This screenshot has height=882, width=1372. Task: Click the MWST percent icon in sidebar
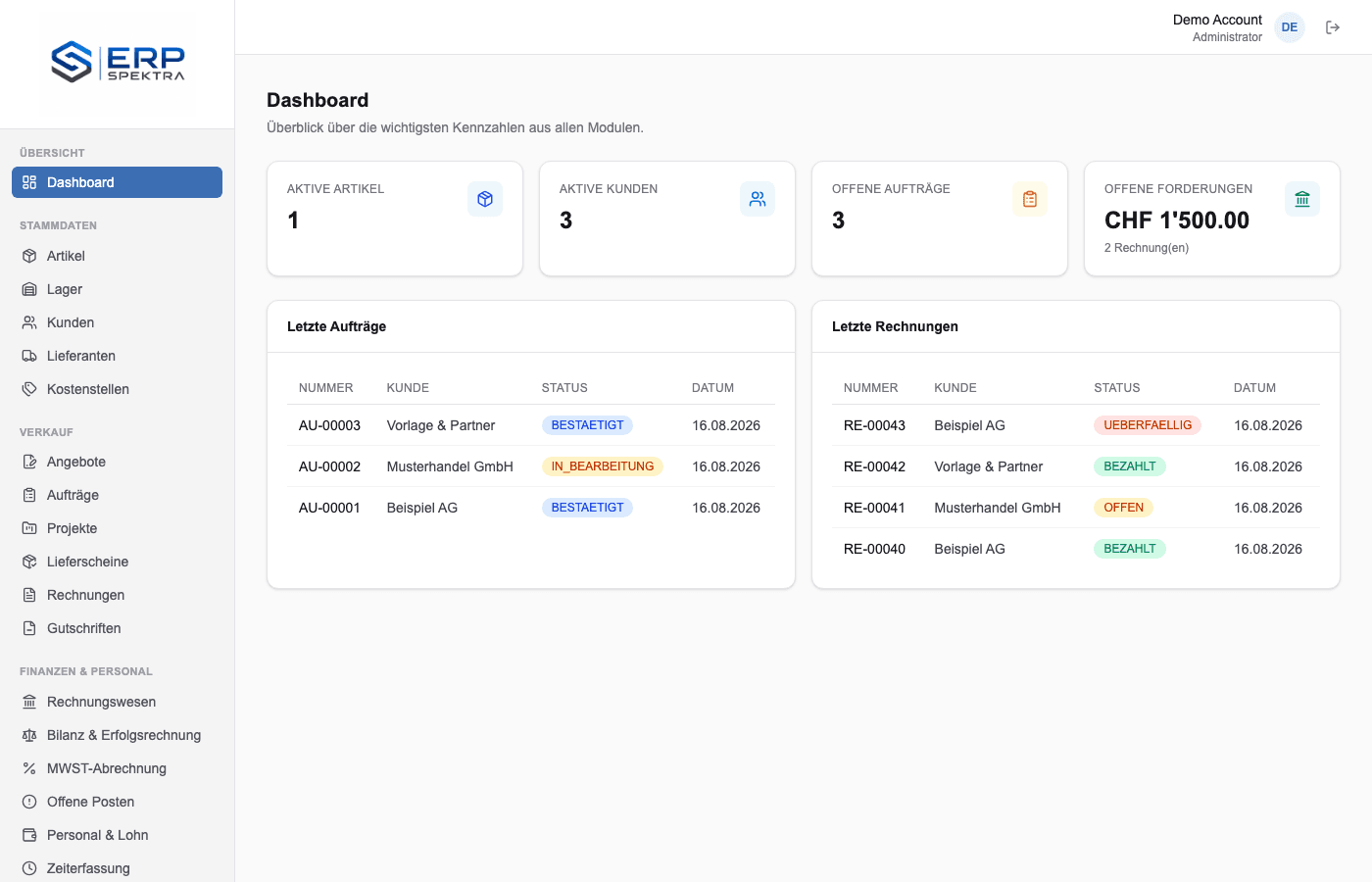(29, 768)
